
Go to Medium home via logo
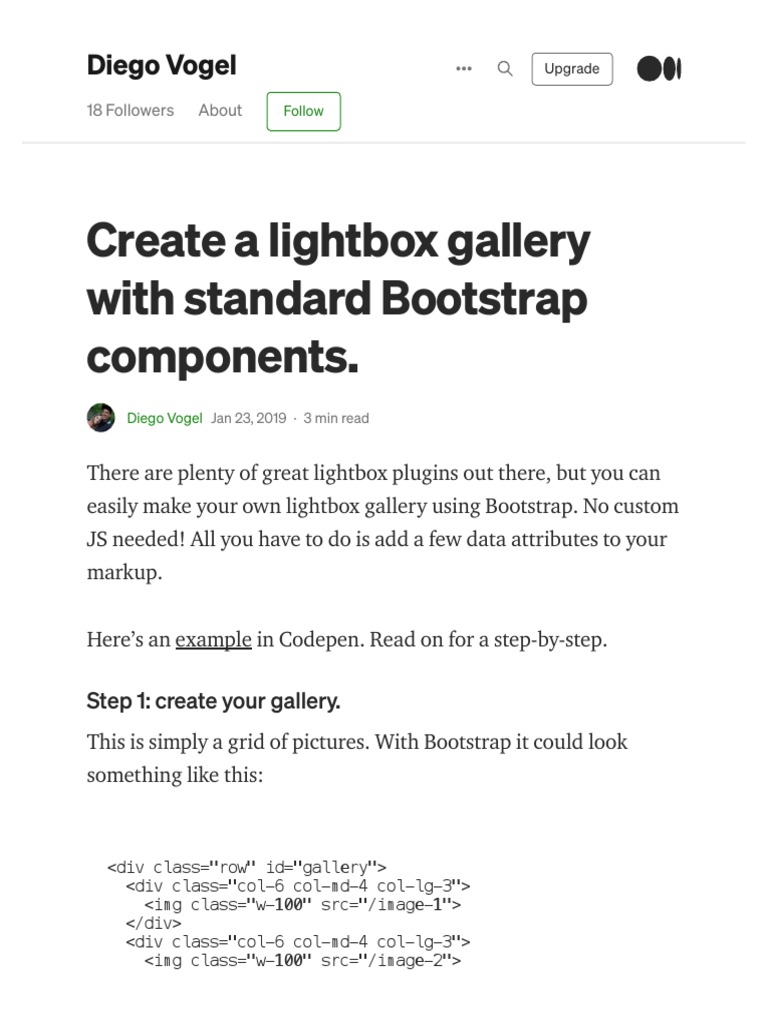tap(659, 69)
